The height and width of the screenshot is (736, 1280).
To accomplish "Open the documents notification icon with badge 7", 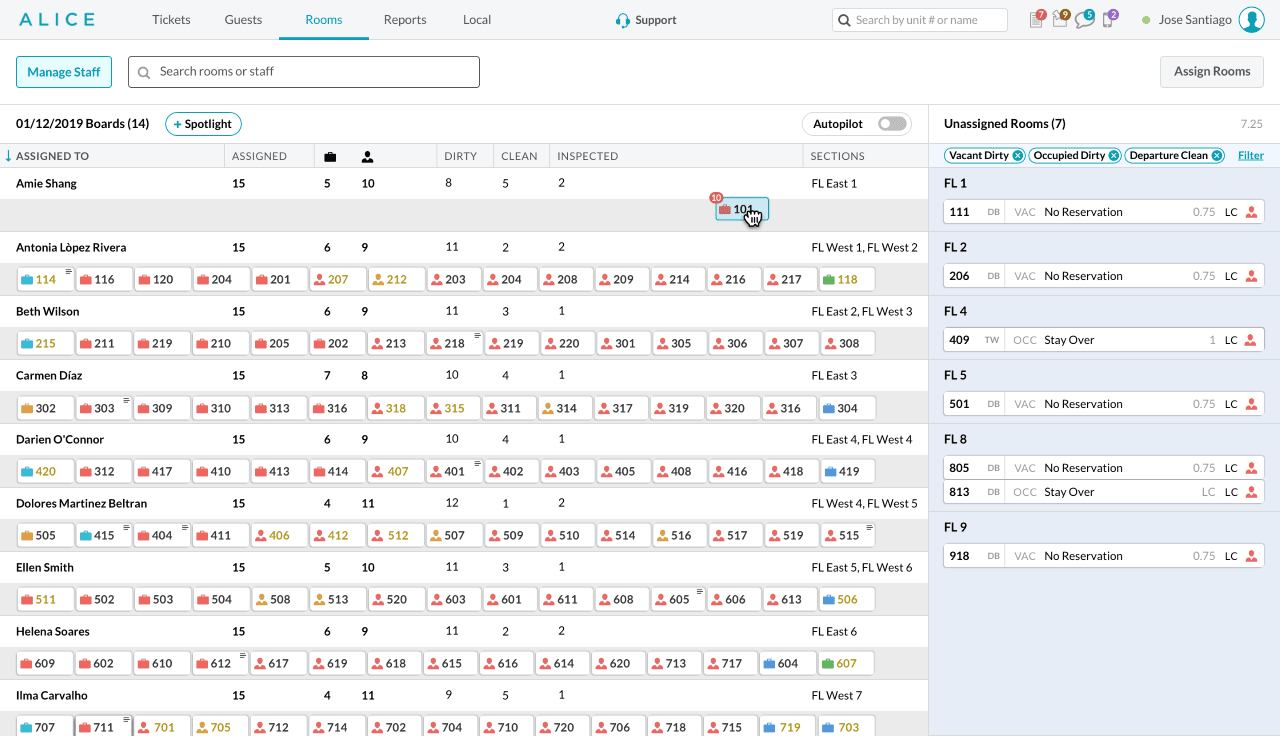I will [x=1036, y=20].
